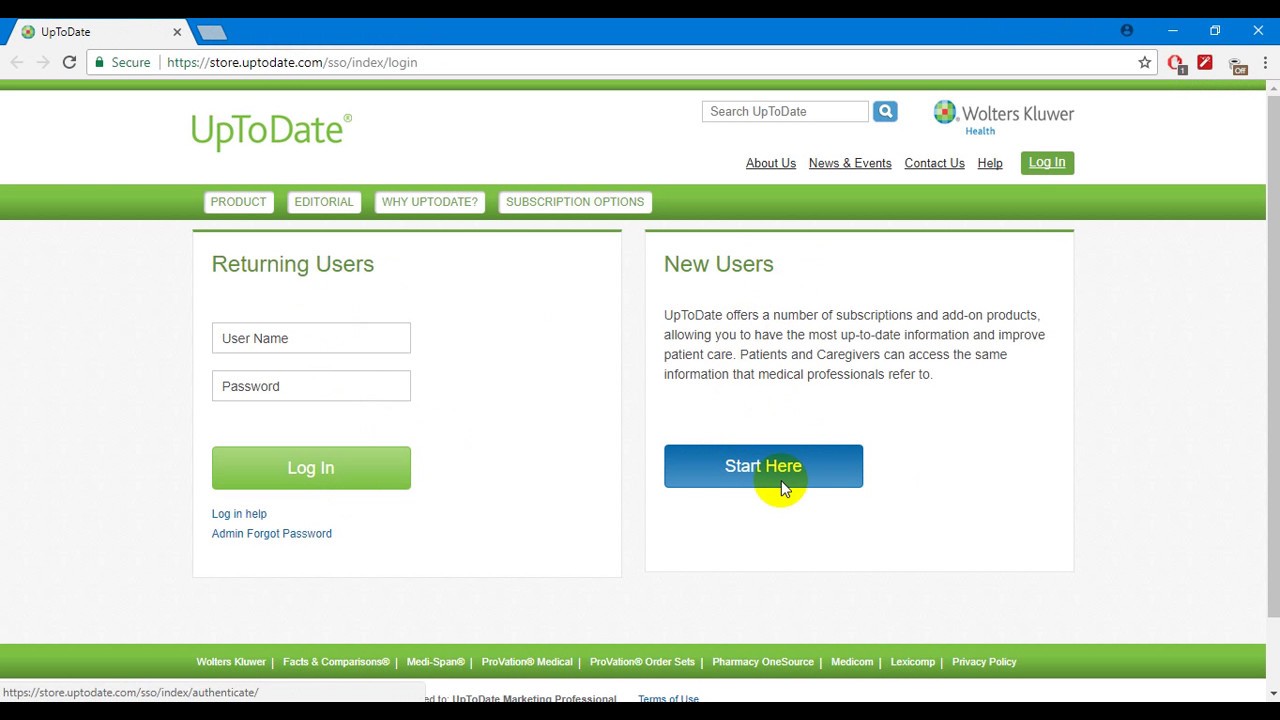This screenshot has width=1280, height=720.
Task: Open Wolters Kluwer footer link
Action: tap(231, 662)
